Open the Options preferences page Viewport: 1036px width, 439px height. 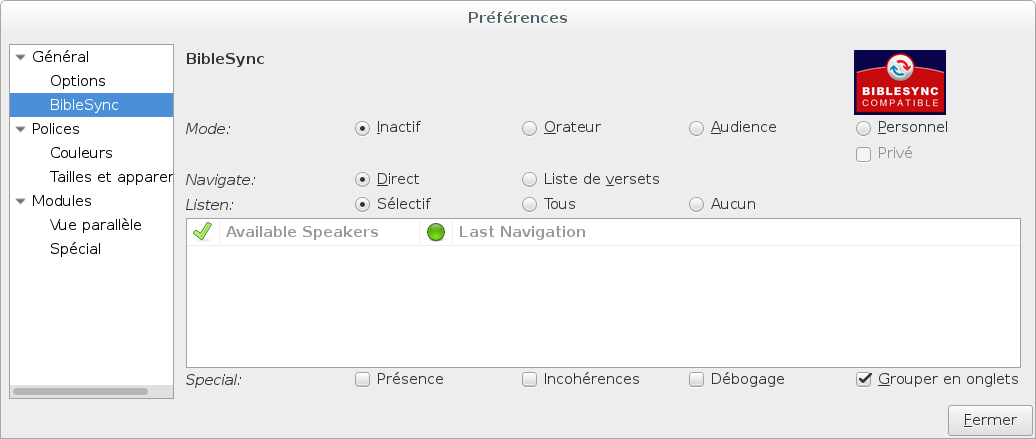pos(78,81)
